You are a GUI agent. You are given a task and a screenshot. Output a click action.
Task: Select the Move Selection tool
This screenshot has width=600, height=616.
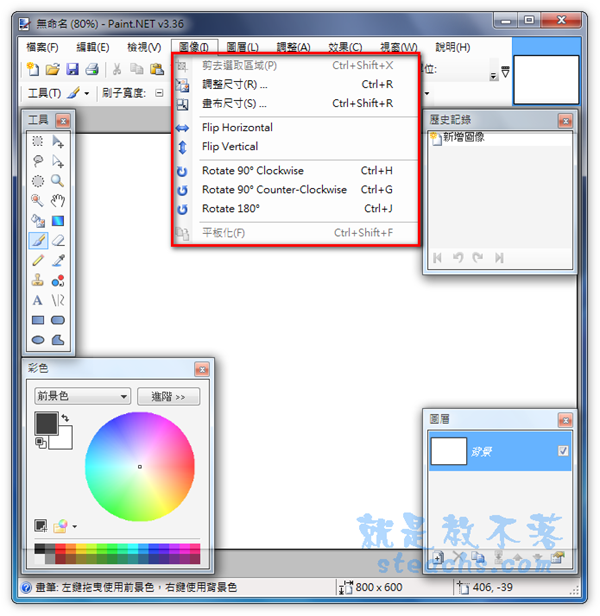coord(58,161)
